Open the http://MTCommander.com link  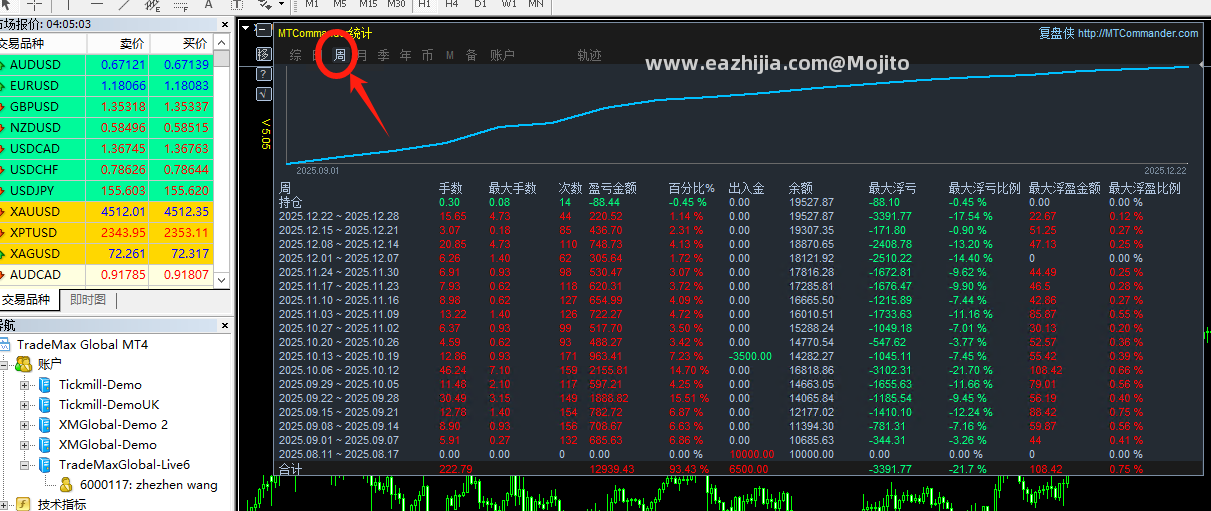coord(1138,33)
